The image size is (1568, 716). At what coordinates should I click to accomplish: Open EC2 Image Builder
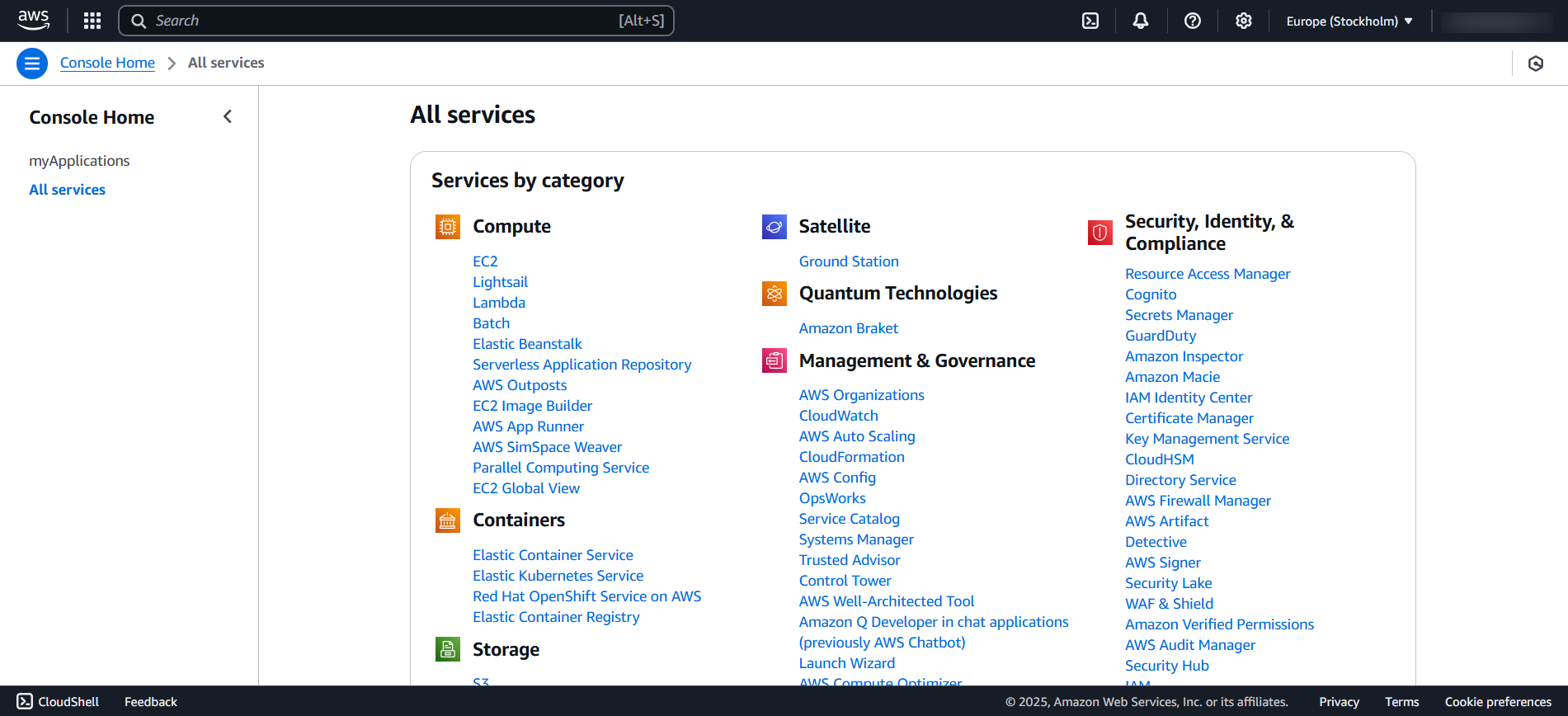(x=532, y=406)
